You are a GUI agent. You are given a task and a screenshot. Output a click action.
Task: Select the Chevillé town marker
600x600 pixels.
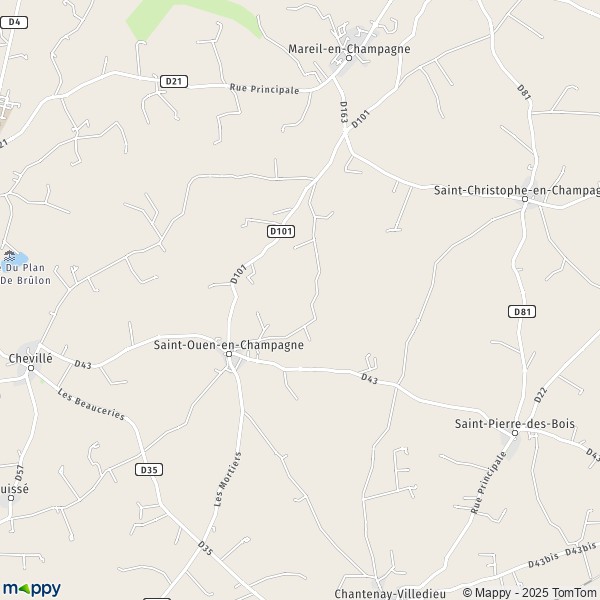tap(31, 368)
